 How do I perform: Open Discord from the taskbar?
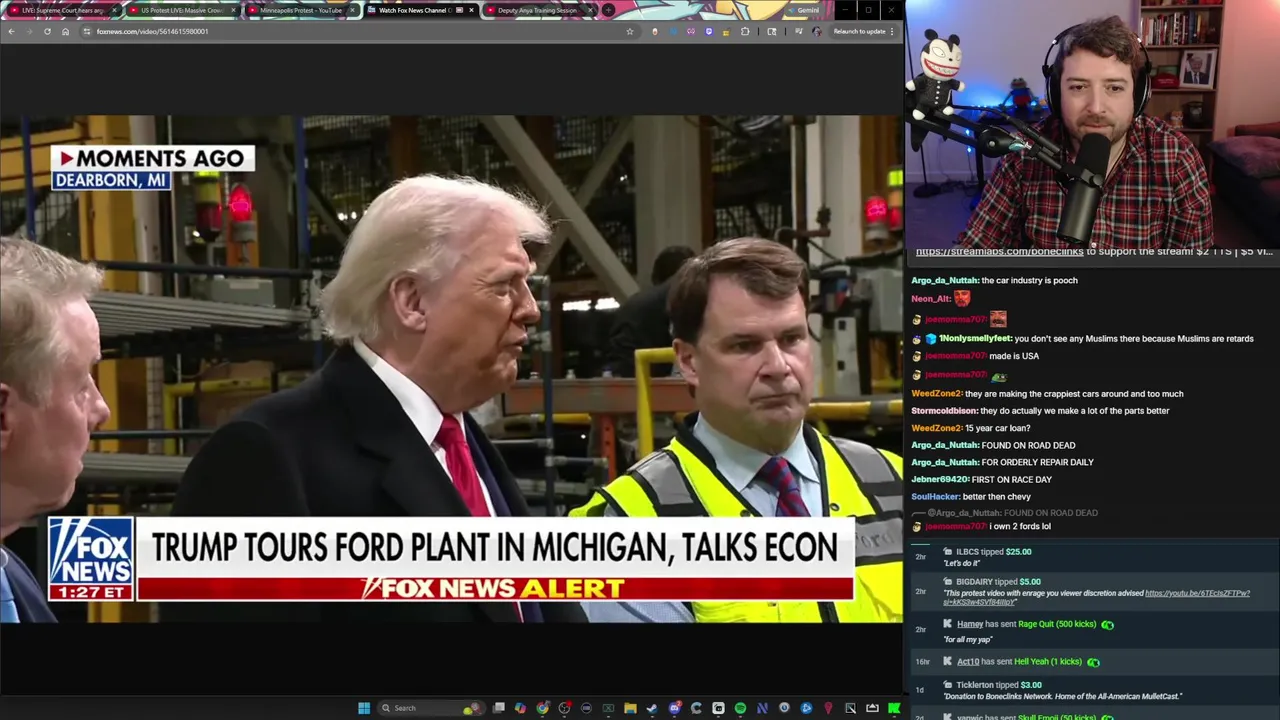pos(674,708)
